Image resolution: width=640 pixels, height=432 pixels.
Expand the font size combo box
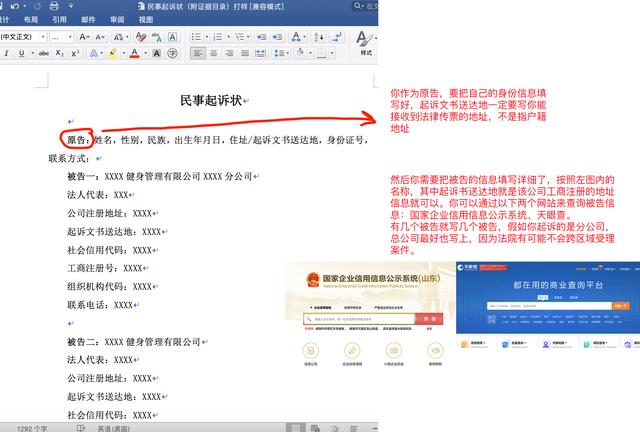coord(70,37)
